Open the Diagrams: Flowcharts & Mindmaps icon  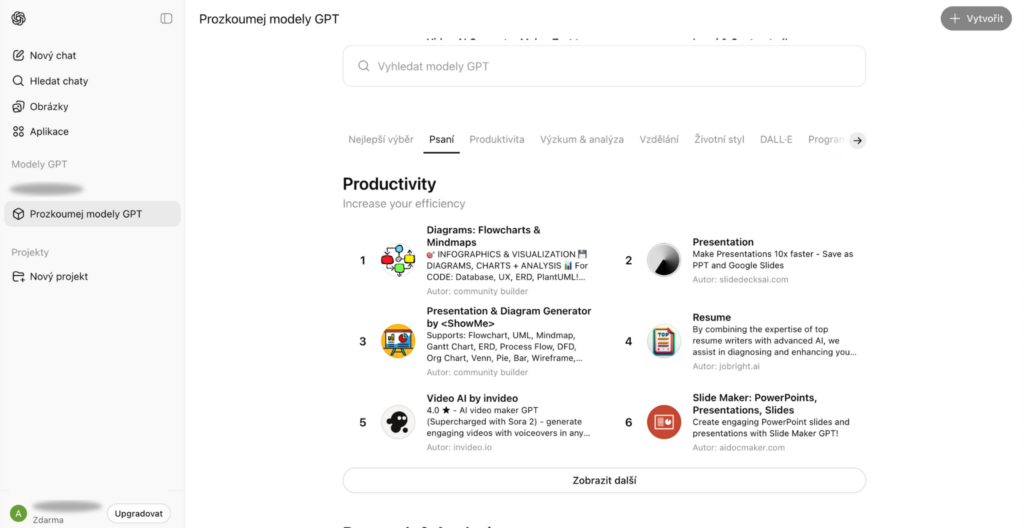pos(398,261)
